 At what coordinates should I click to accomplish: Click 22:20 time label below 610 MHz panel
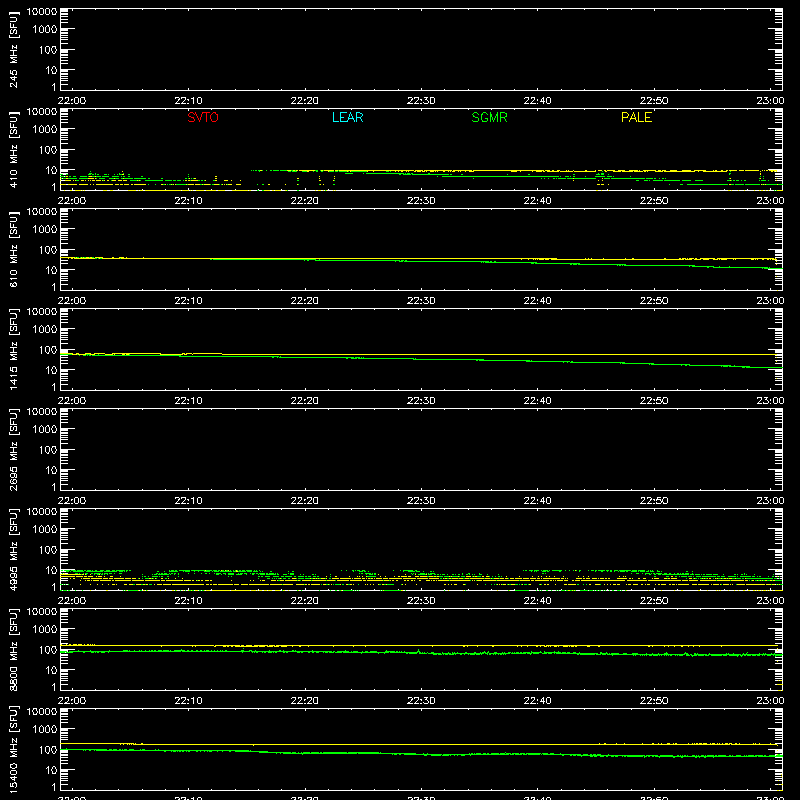pos(305,301)
